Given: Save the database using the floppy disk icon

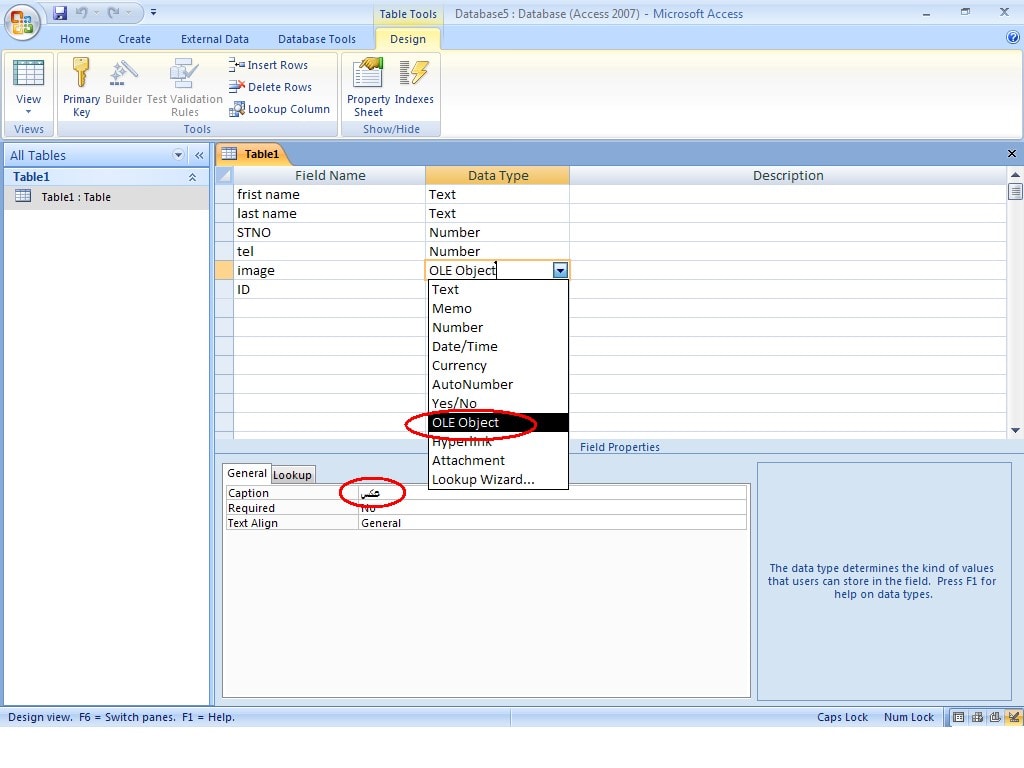Looking at the screenshot, I should (x=60, y=12).
